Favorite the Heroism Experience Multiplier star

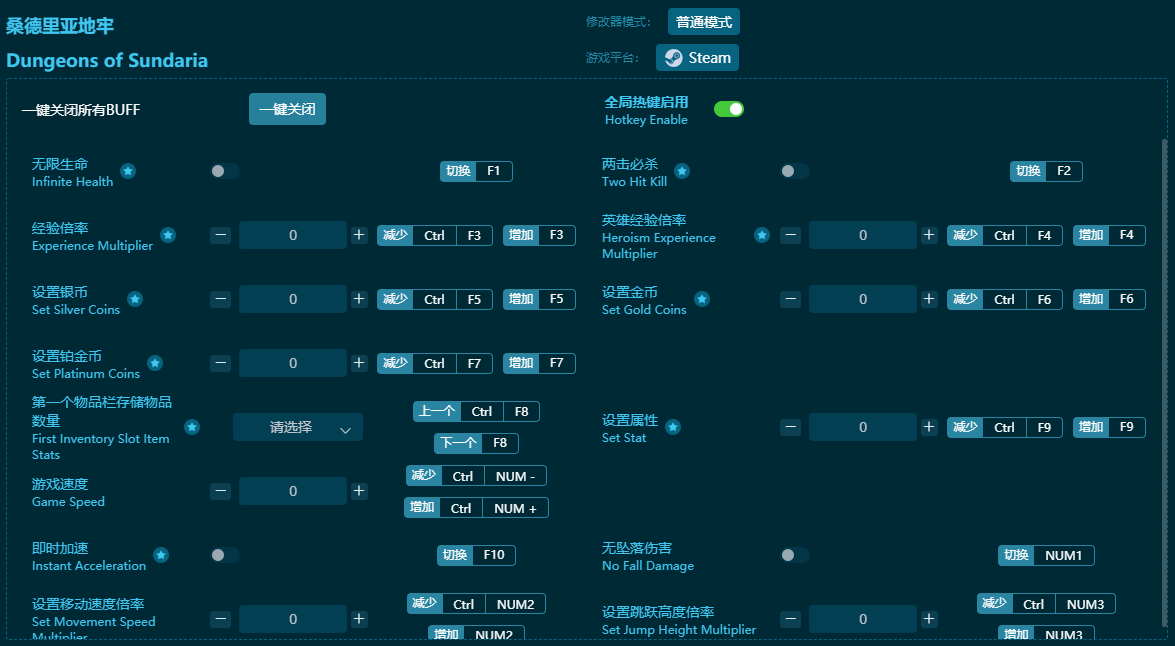point(762,235)
